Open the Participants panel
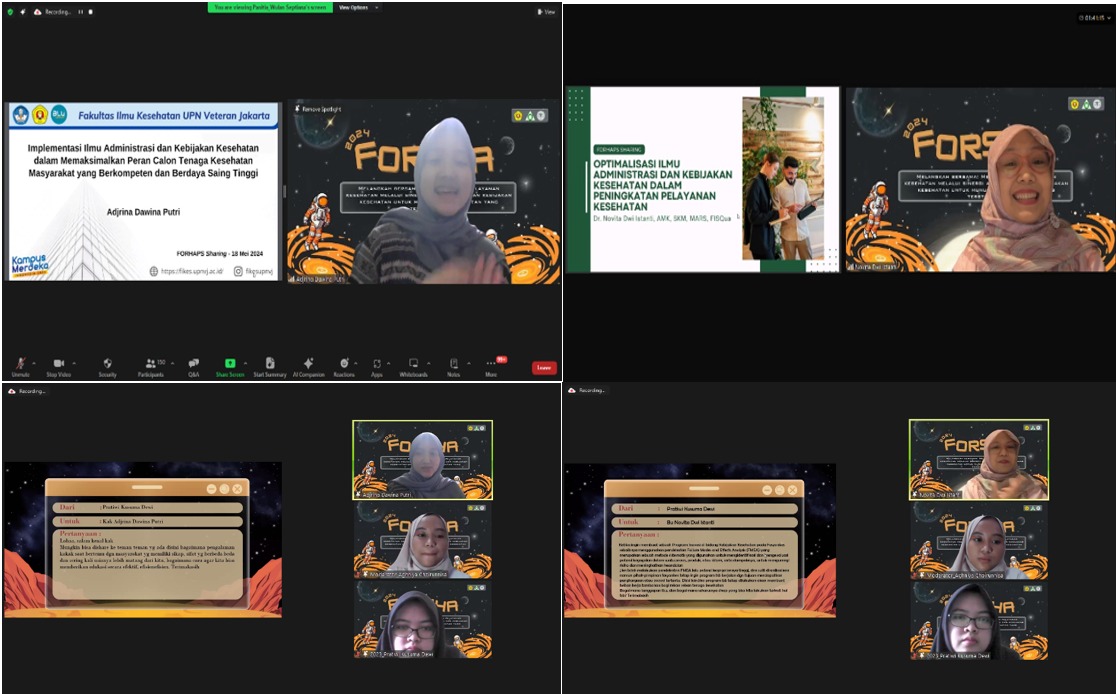The width and height of the screenshot is (1116, 694). click(x=150, y=364)
